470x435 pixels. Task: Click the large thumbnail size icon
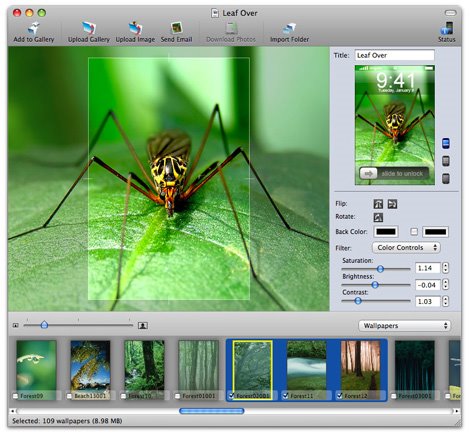coord(143,325)
